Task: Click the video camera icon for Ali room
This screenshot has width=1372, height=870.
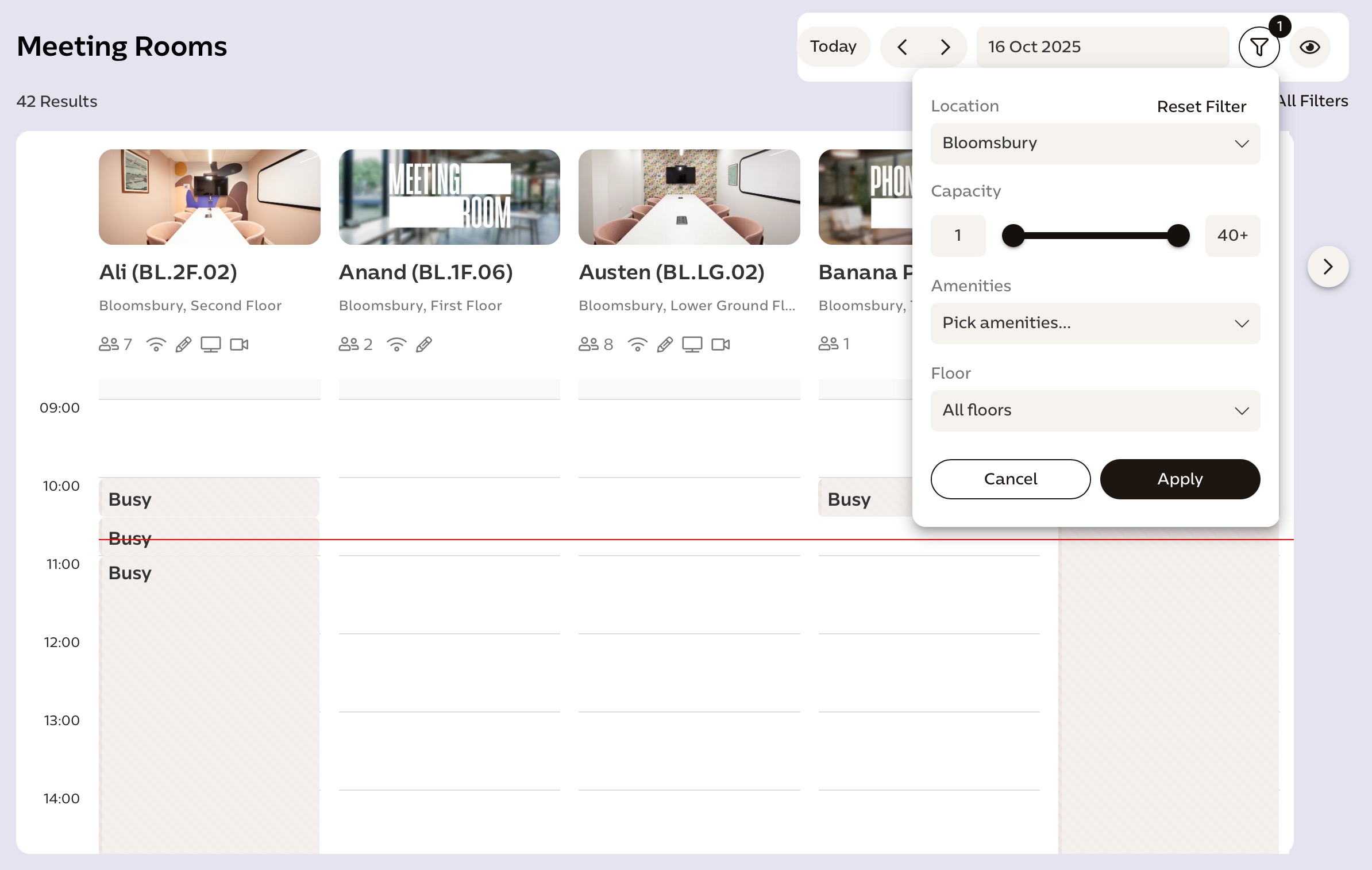Action: 239,344
